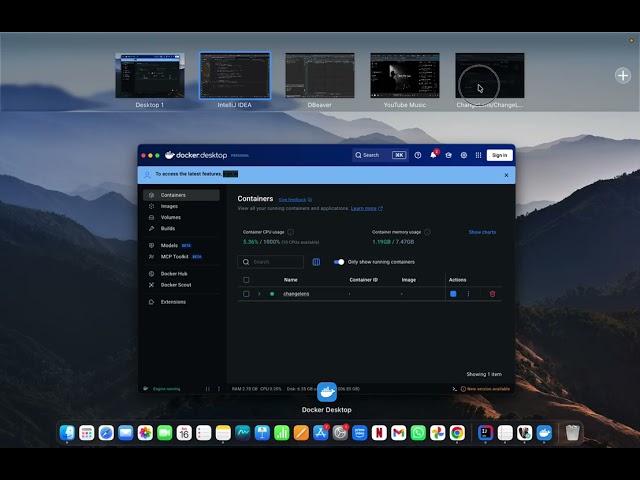Open Docker settings gear icon

464,155
